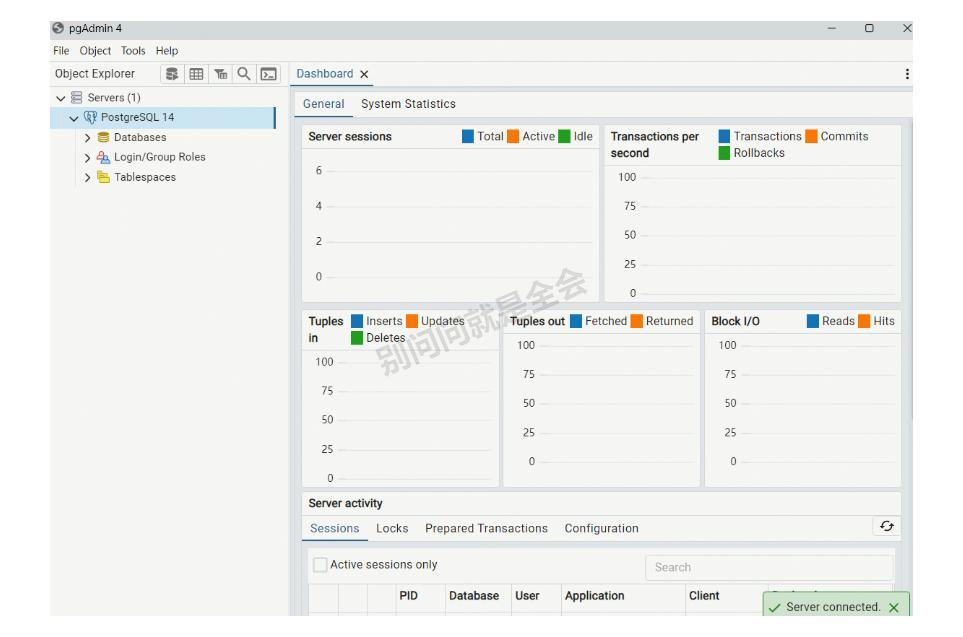Click the View Data table icon
This screenshot has height=637, width=963.
pyautogui.click(x=196, y=74)
